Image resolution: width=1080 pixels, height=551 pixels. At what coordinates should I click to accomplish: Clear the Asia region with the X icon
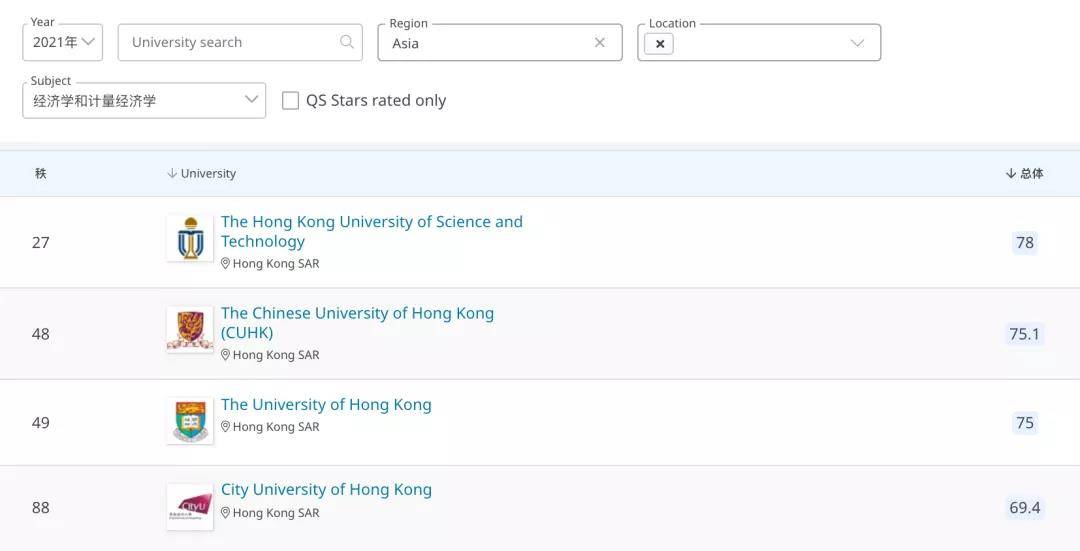click(x=600, y=43)
